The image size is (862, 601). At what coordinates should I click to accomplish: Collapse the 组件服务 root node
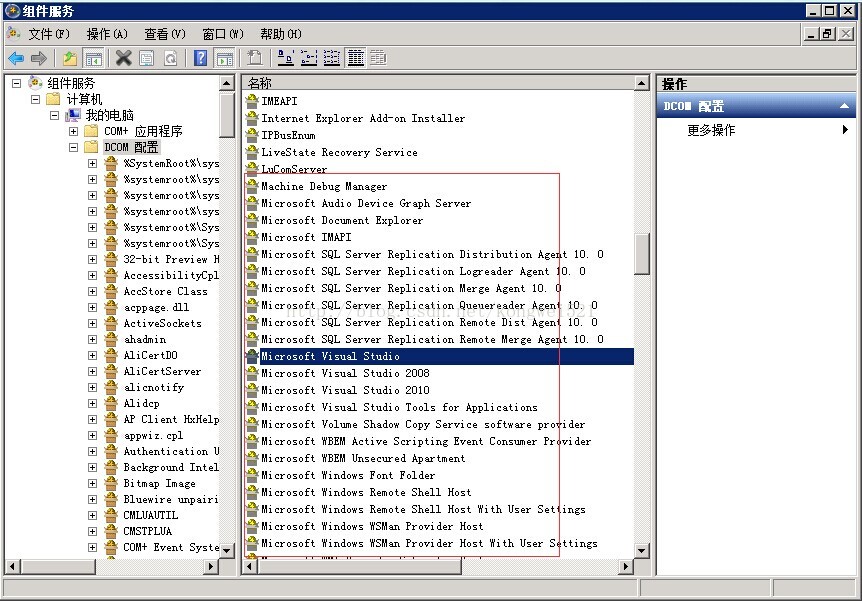(x=16, y=84)
